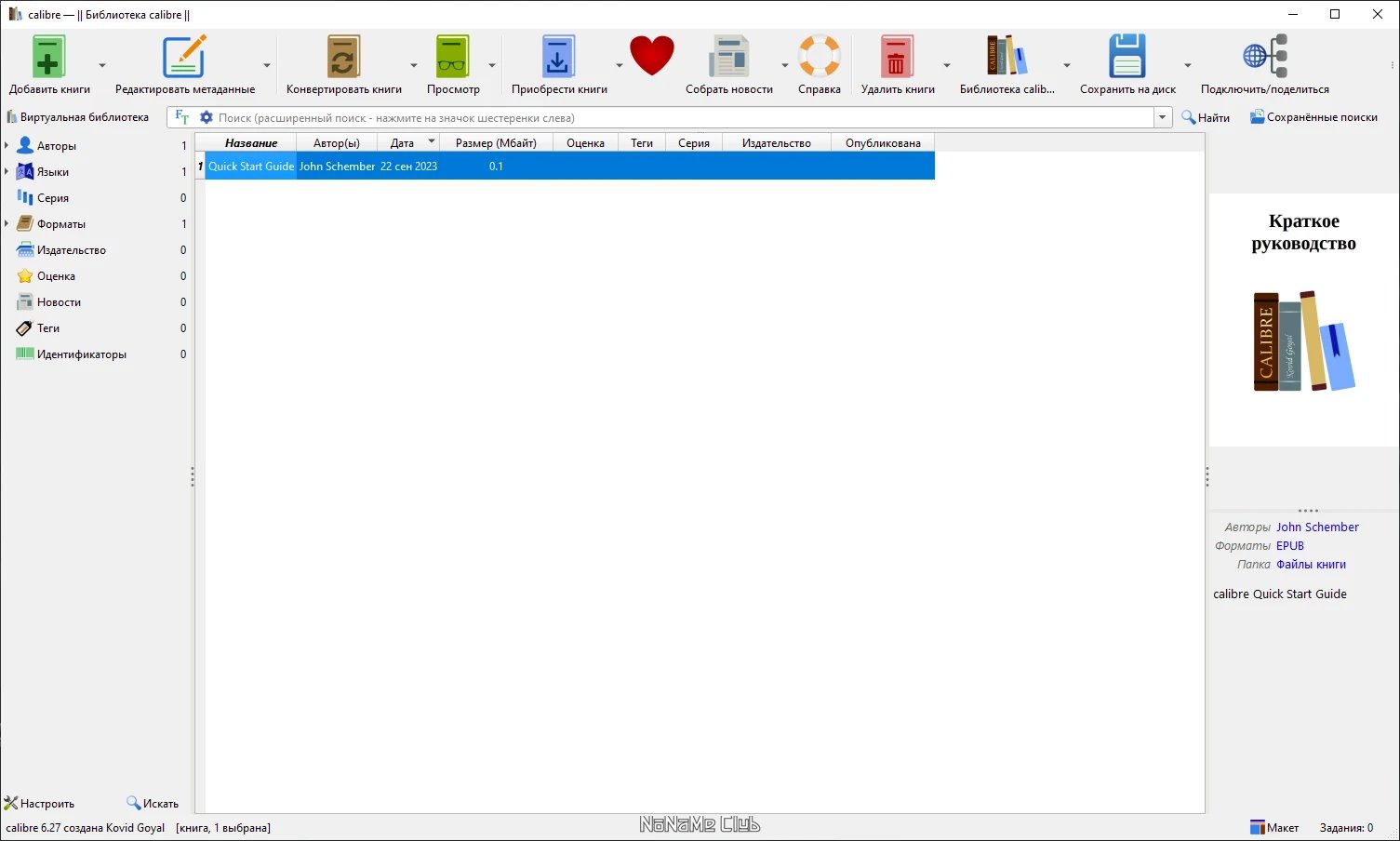
Task: Open Сохранённые поиски saved searches
Action: coord(1313,117)
